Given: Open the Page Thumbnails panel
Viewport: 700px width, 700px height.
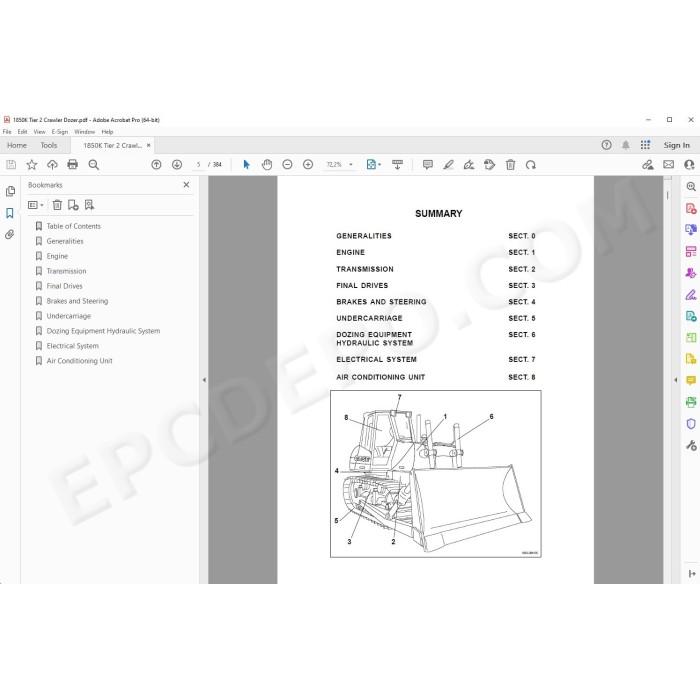Looking at the screenshot, I should pos(10,192).
